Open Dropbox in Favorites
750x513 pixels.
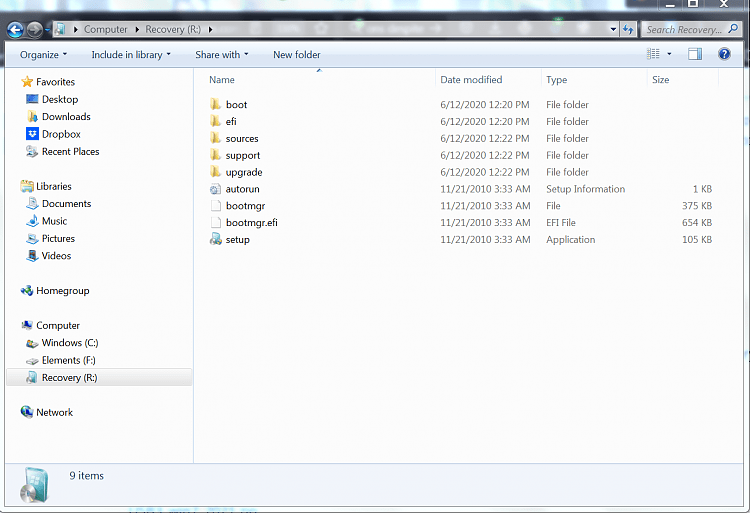[61, 134]
